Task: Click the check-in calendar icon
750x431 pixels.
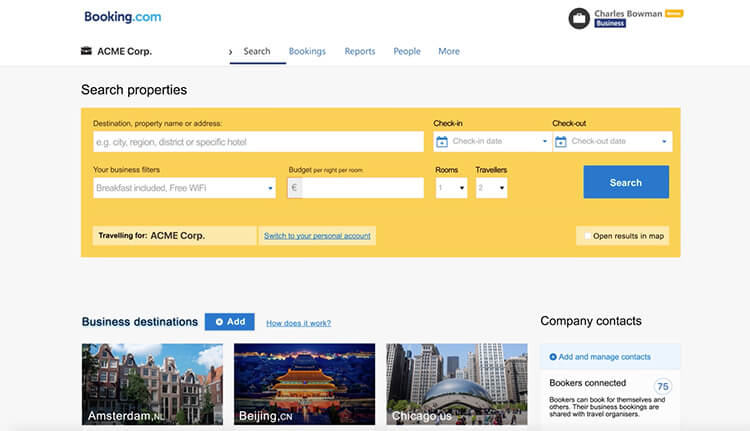Action: point(442,142)
